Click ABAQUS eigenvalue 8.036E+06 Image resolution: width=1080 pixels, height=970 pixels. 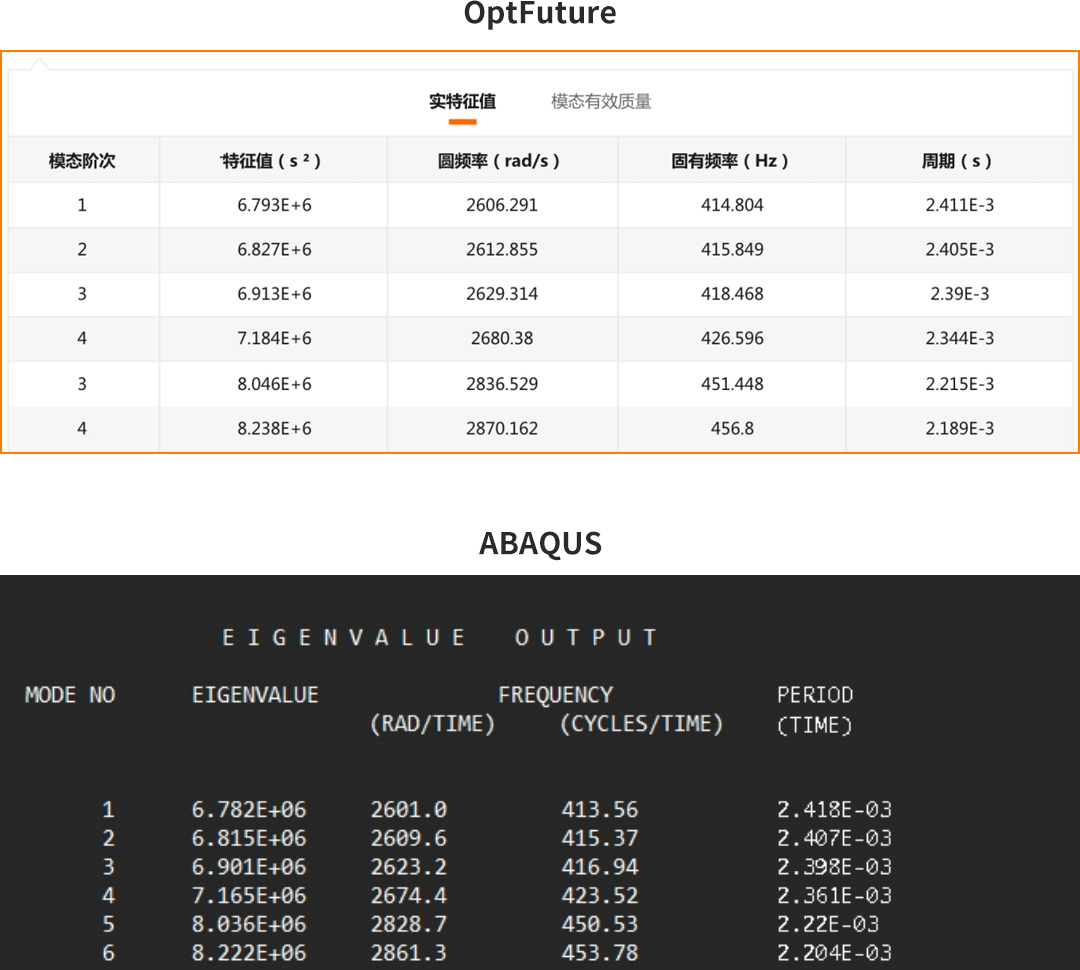[249, 925]
